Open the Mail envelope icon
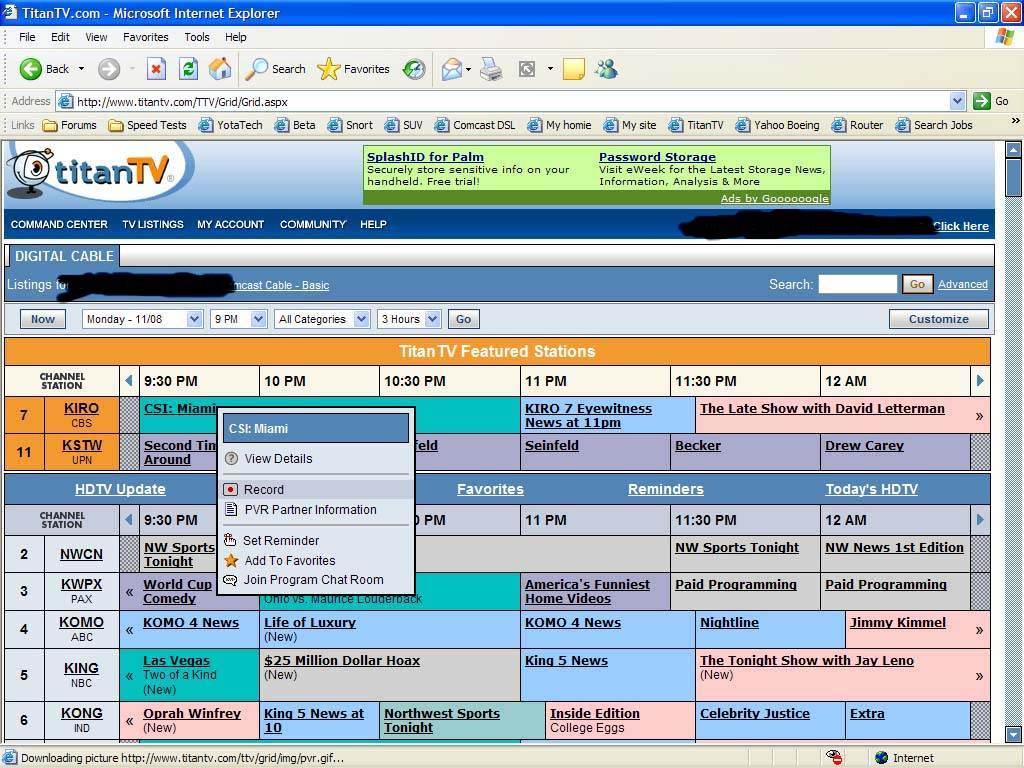The image size is (1024, 768). 451,69
